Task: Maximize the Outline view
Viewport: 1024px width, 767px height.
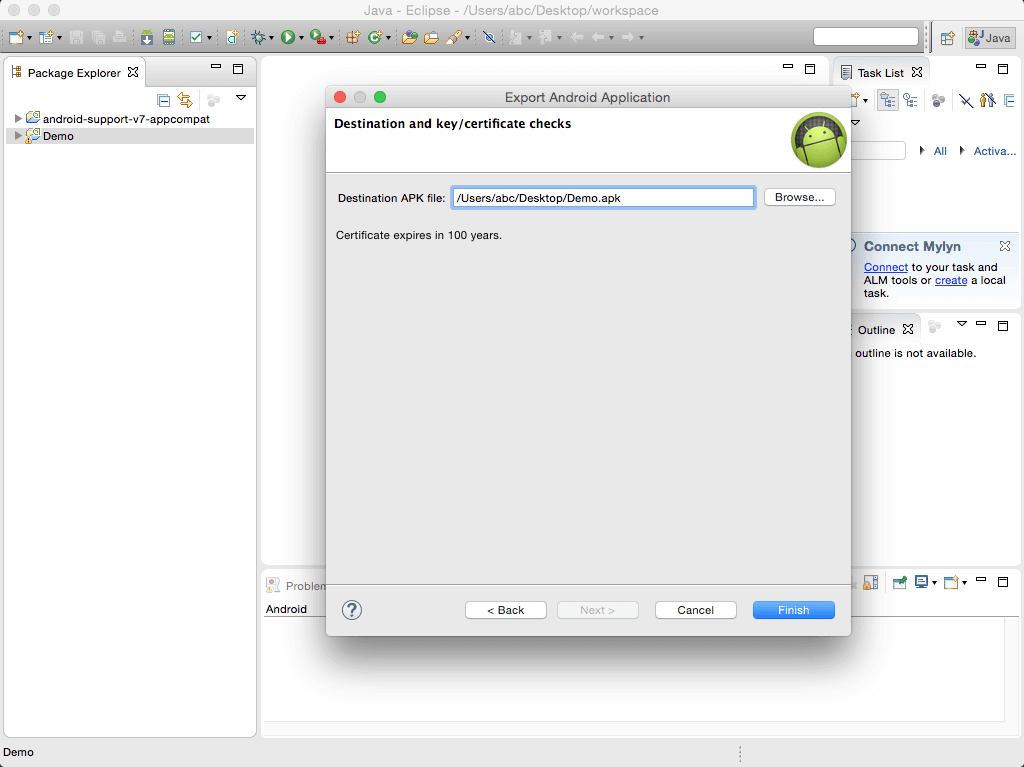Action: coord(1003,325)
